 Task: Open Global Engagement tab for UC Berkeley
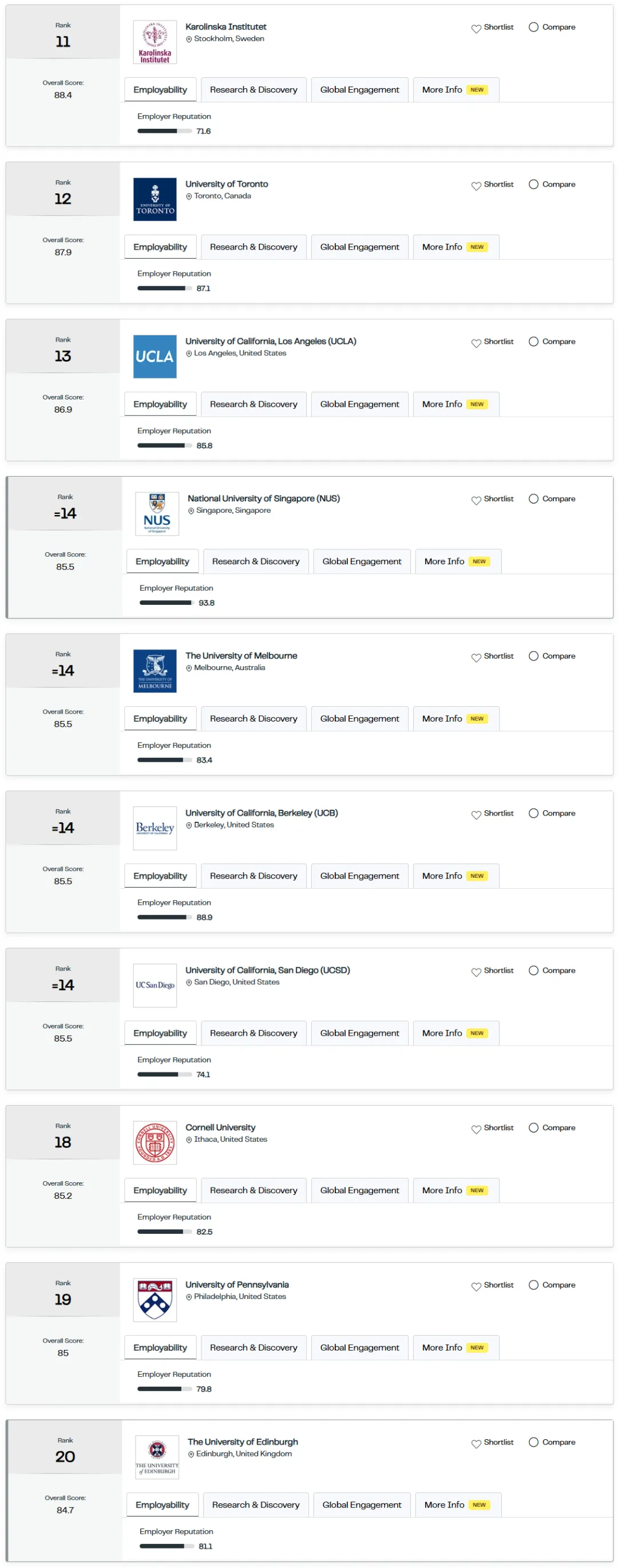[359, 876]
